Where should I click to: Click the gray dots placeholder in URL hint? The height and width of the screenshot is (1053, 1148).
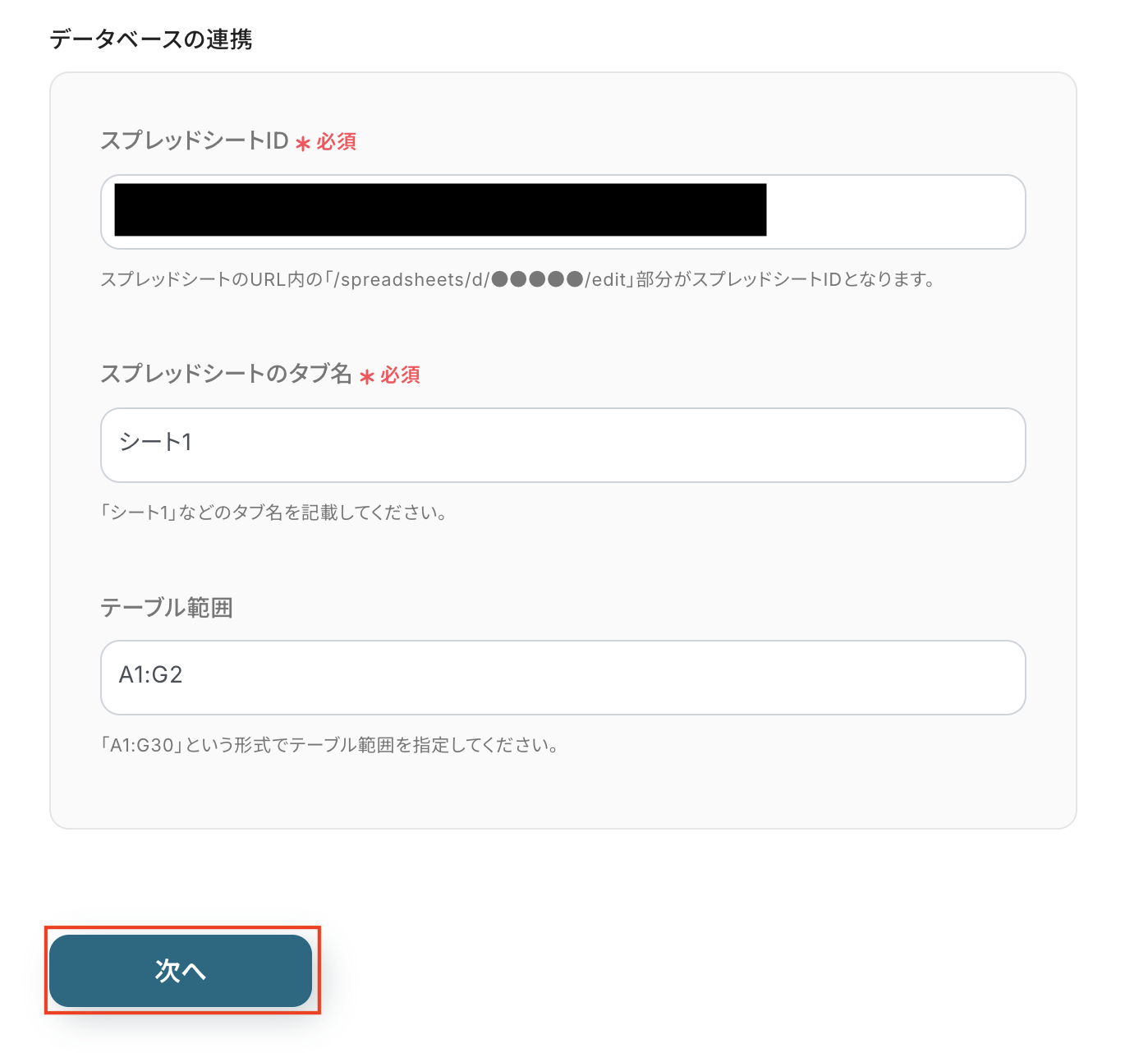(537, 280)
